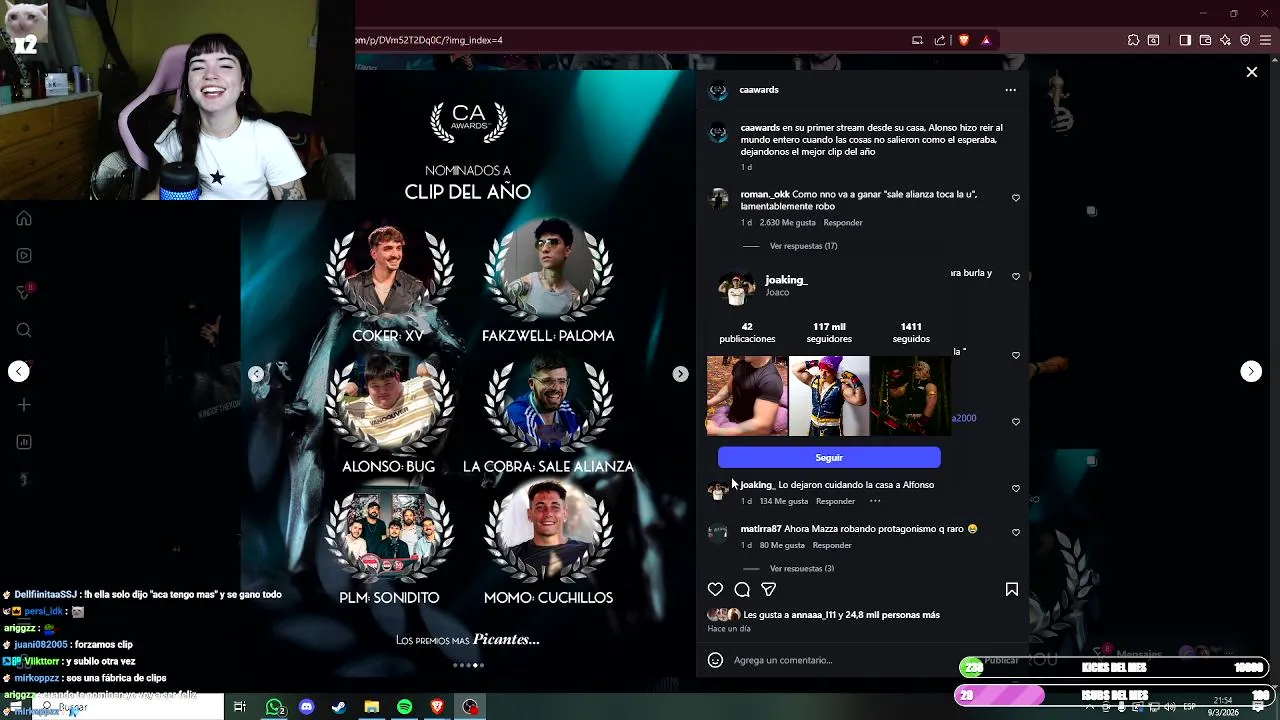The image size is (1280, 720).
Task: Go to the next post with the right arrow
Action: click(1251, 371)
